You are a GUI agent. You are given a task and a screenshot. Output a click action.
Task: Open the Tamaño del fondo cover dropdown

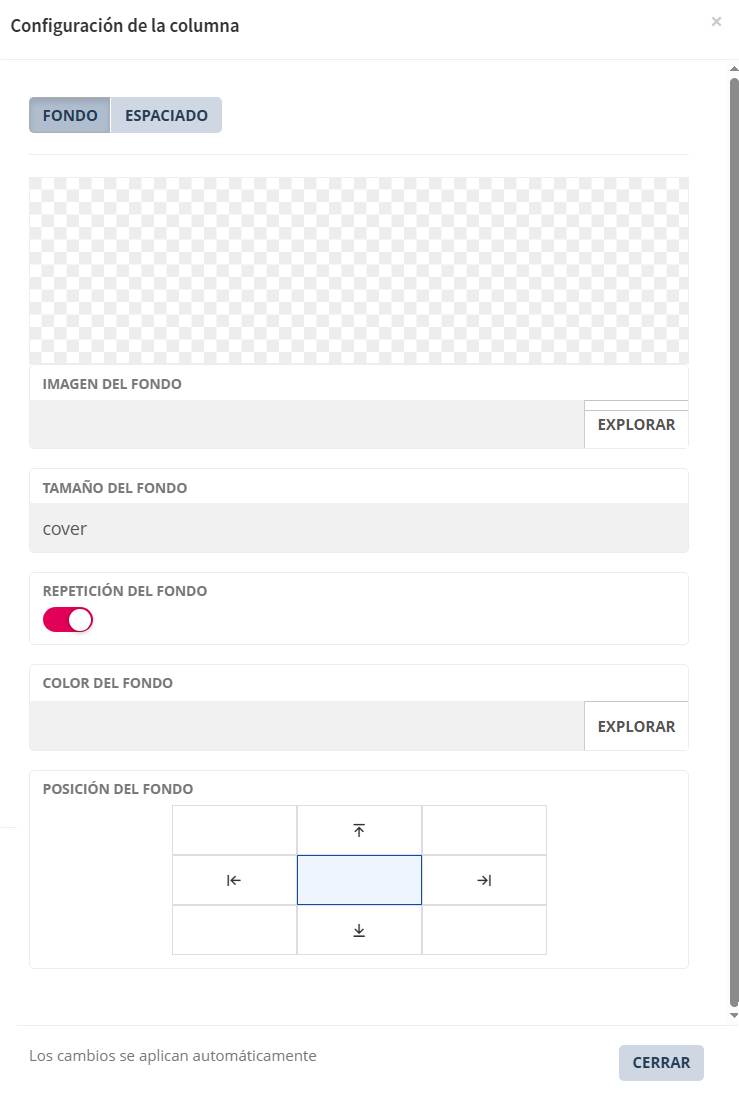tap(359, 528)
